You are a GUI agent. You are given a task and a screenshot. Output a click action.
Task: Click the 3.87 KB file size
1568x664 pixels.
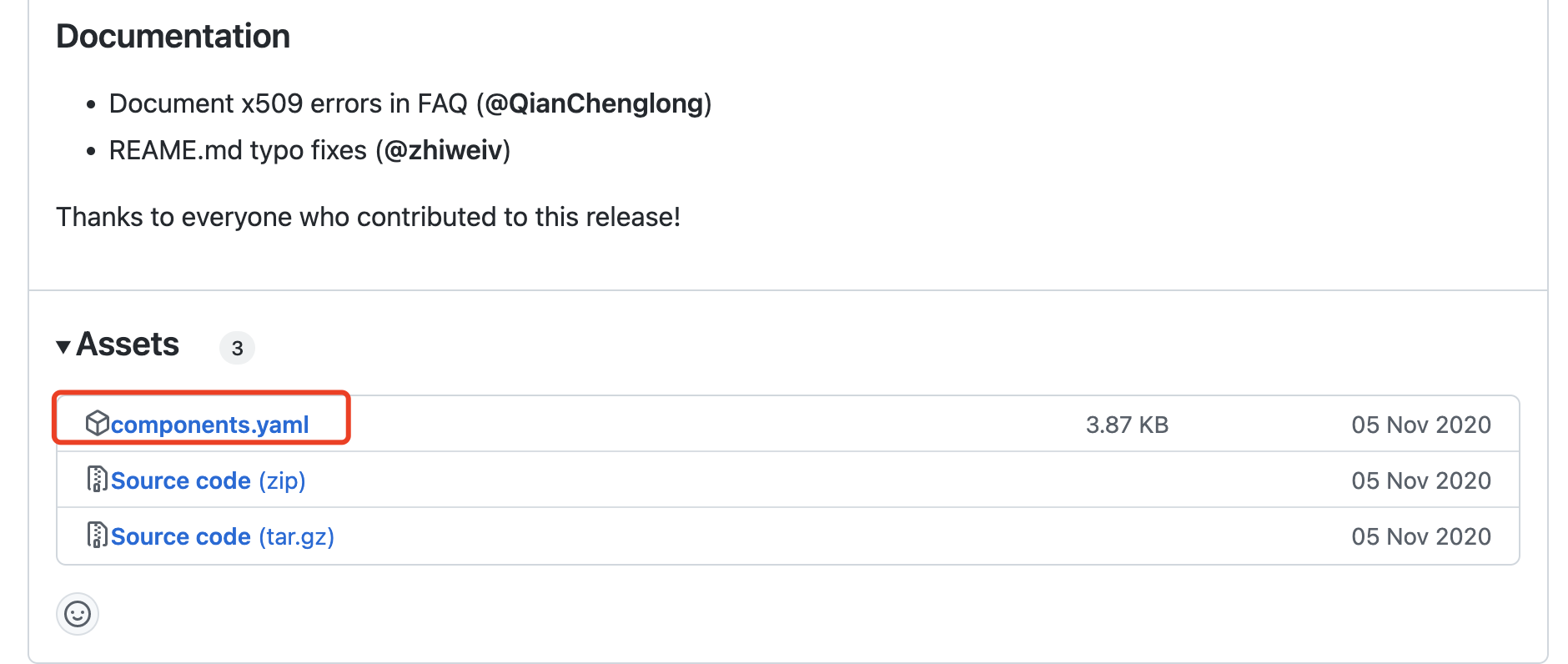click(1127, 425)
